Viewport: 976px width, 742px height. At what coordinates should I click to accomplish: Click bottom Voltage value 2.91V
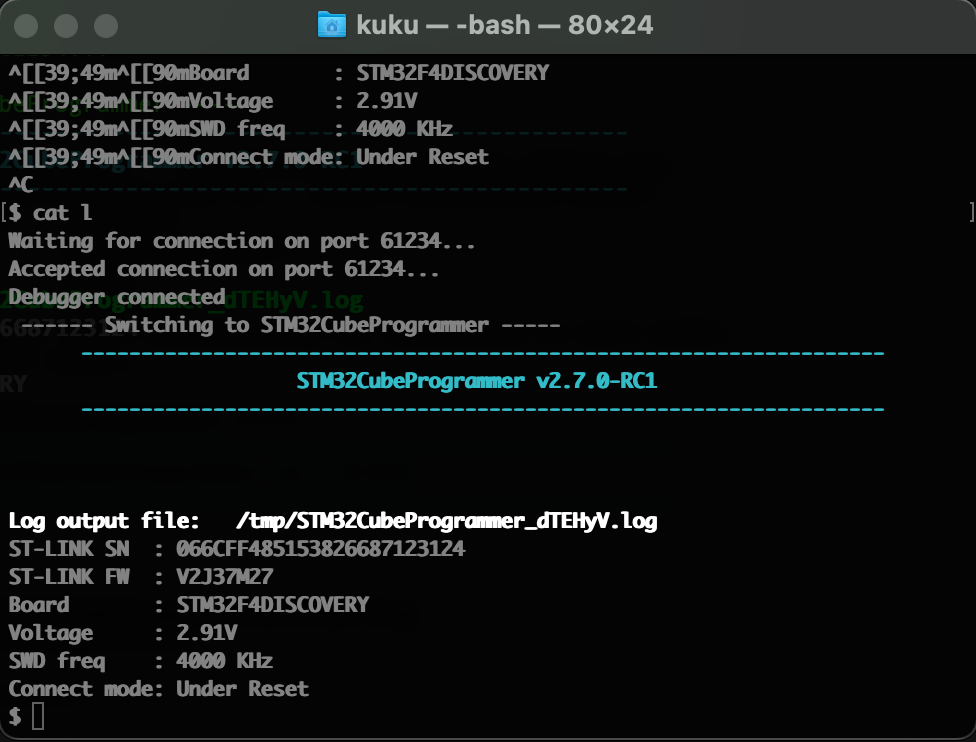coord(207,633)
